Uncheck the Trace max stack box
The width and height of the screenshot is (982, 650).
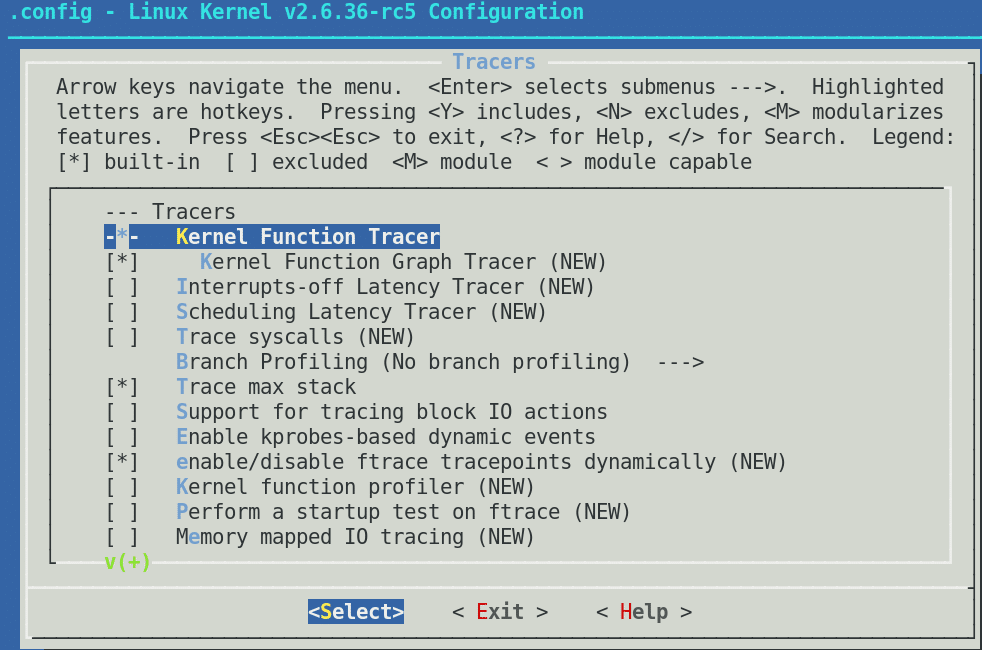pyautogui.click(x=122, y=387)
